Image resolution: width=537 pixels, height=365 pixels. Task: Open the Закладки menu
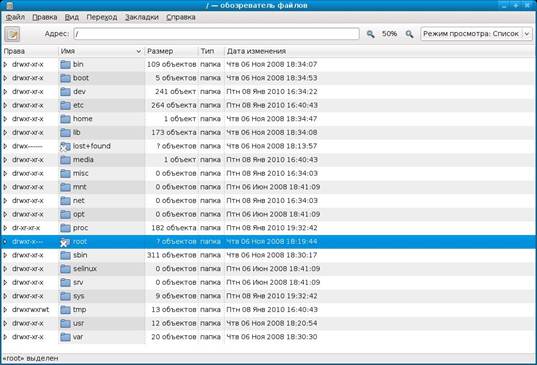click(141, 17)
